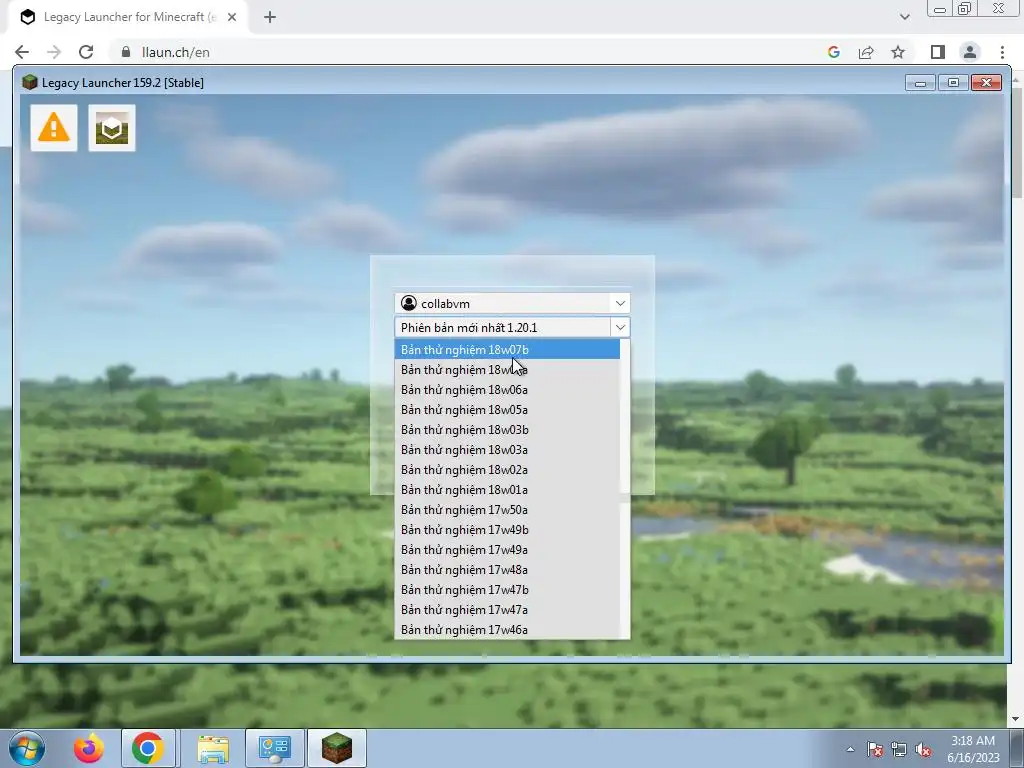Select Bản thử nghiệm 18w05a

507,410
